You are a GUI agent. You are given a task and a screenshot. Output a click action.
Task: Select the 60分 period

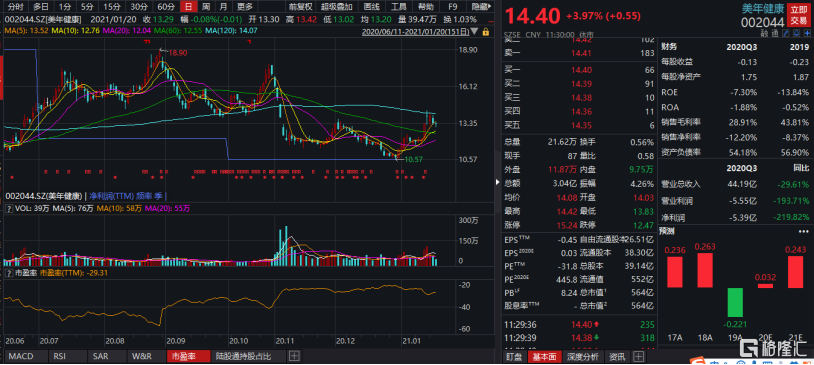point(166,6)
